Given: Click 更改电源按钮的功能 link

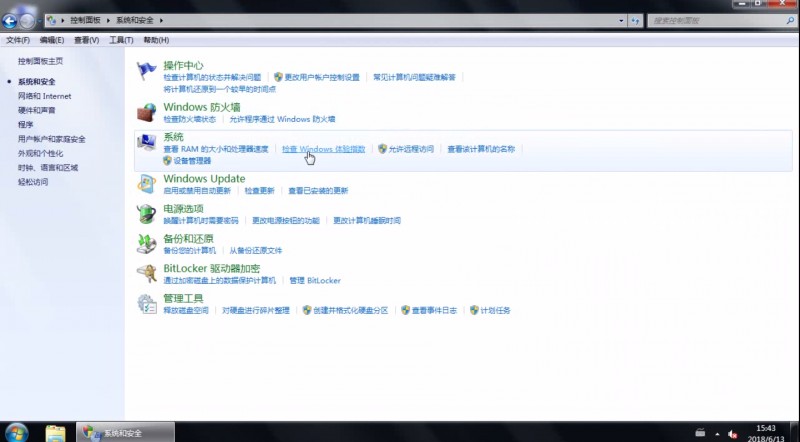Looking at the screenshot, I should (286, 221).
